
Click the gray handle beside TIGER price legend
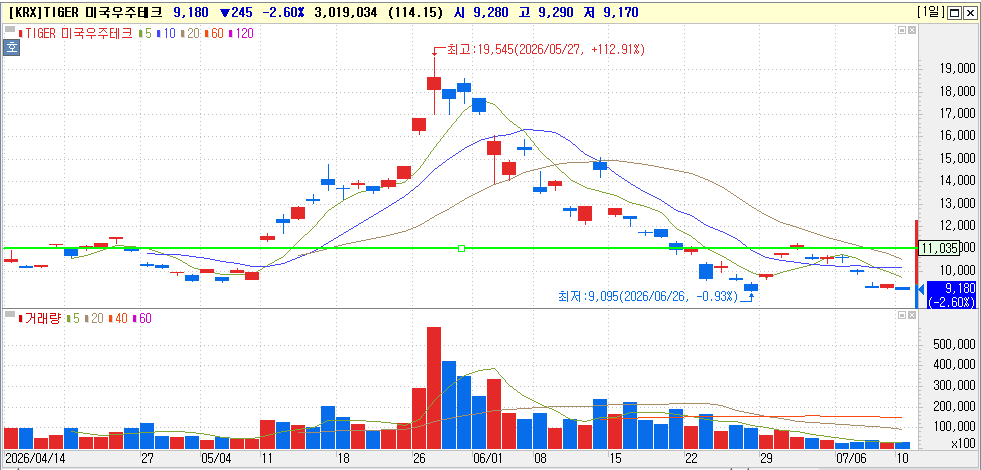coord(9,30)
